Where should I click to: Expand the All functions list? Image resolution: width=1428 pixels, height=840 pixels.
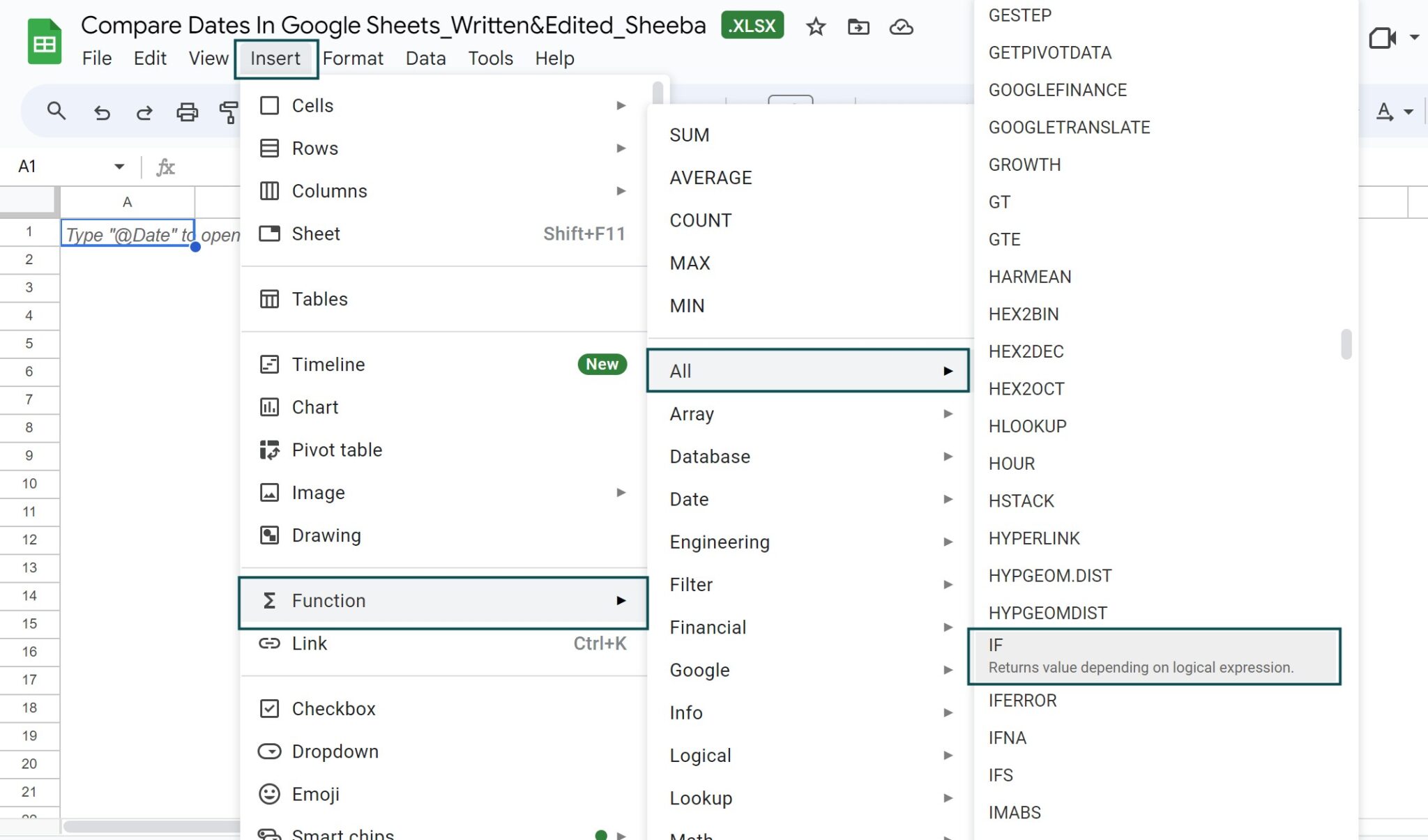pos(808,371)
